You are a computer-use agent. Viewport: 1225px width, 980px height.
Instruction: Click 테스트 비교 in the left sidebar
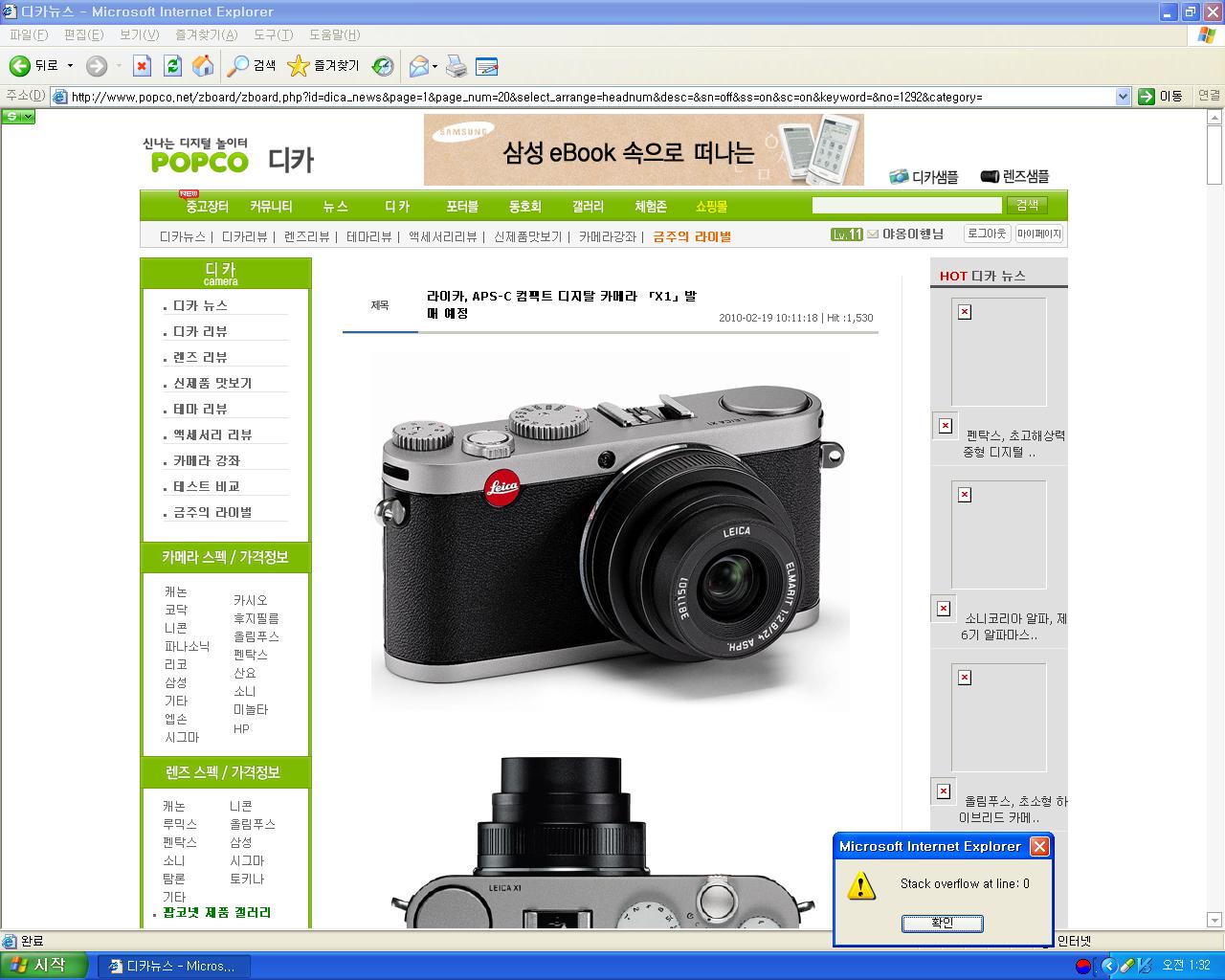click(206, 486)
